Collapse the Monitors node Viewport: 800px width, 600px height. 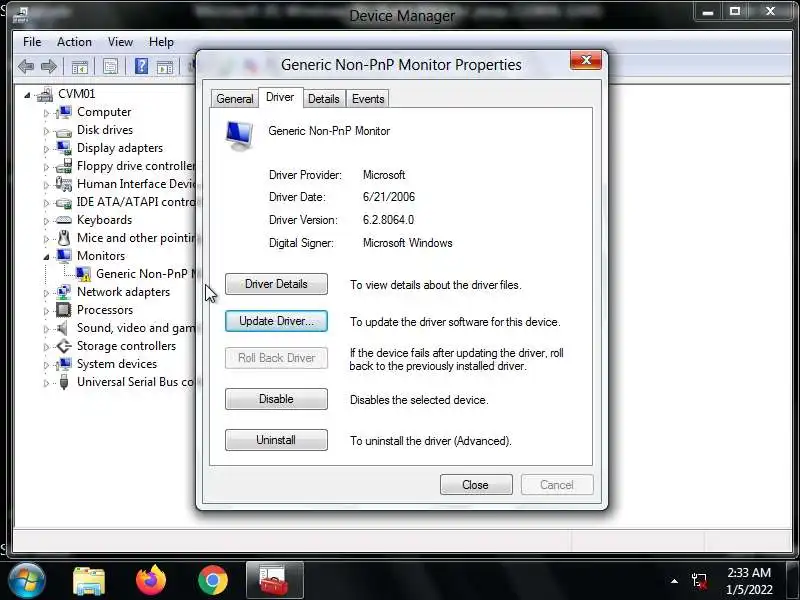click(x=46, y=257)
